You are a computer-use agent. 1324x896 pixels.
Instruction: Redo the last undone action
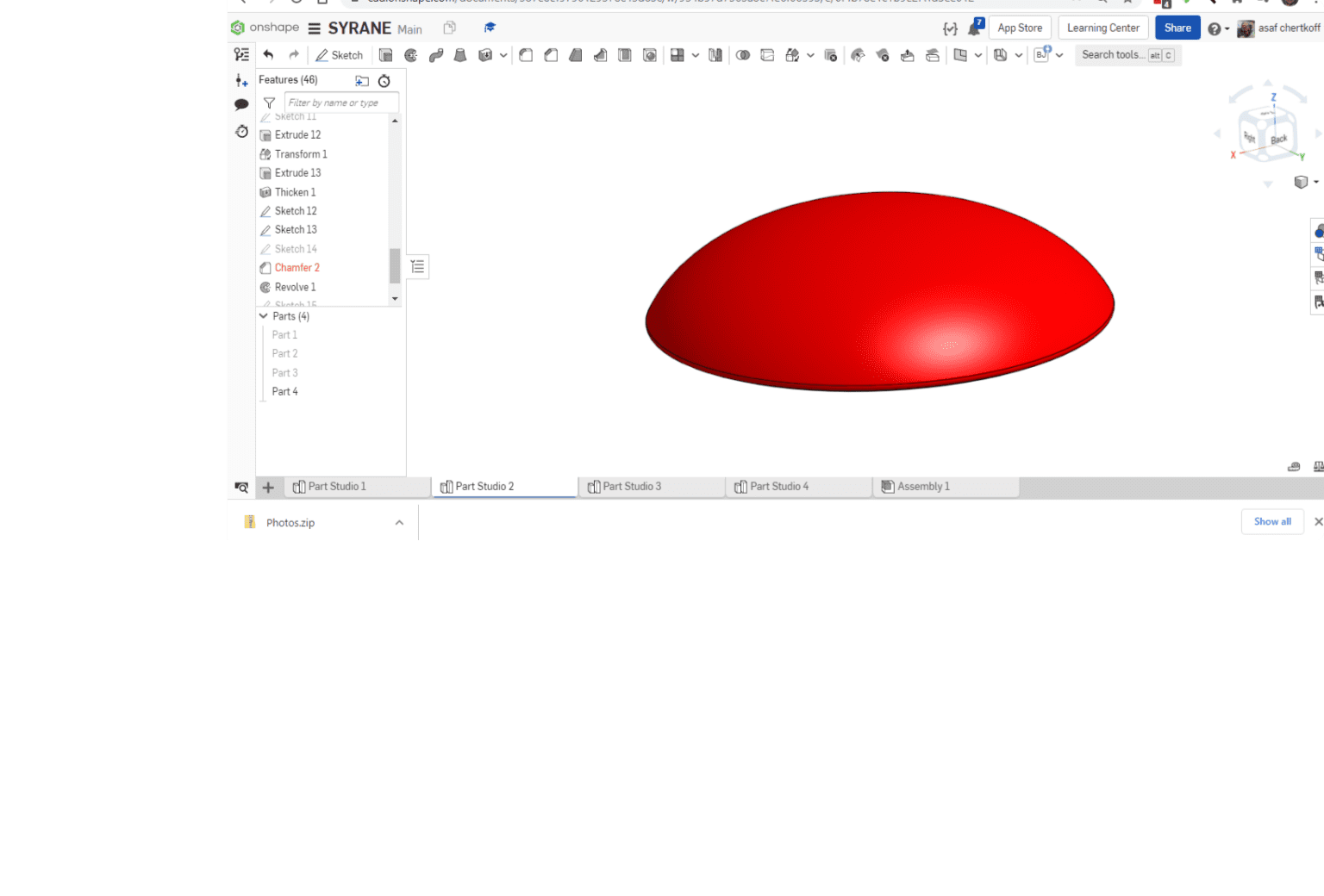click(x=294, y=55)
